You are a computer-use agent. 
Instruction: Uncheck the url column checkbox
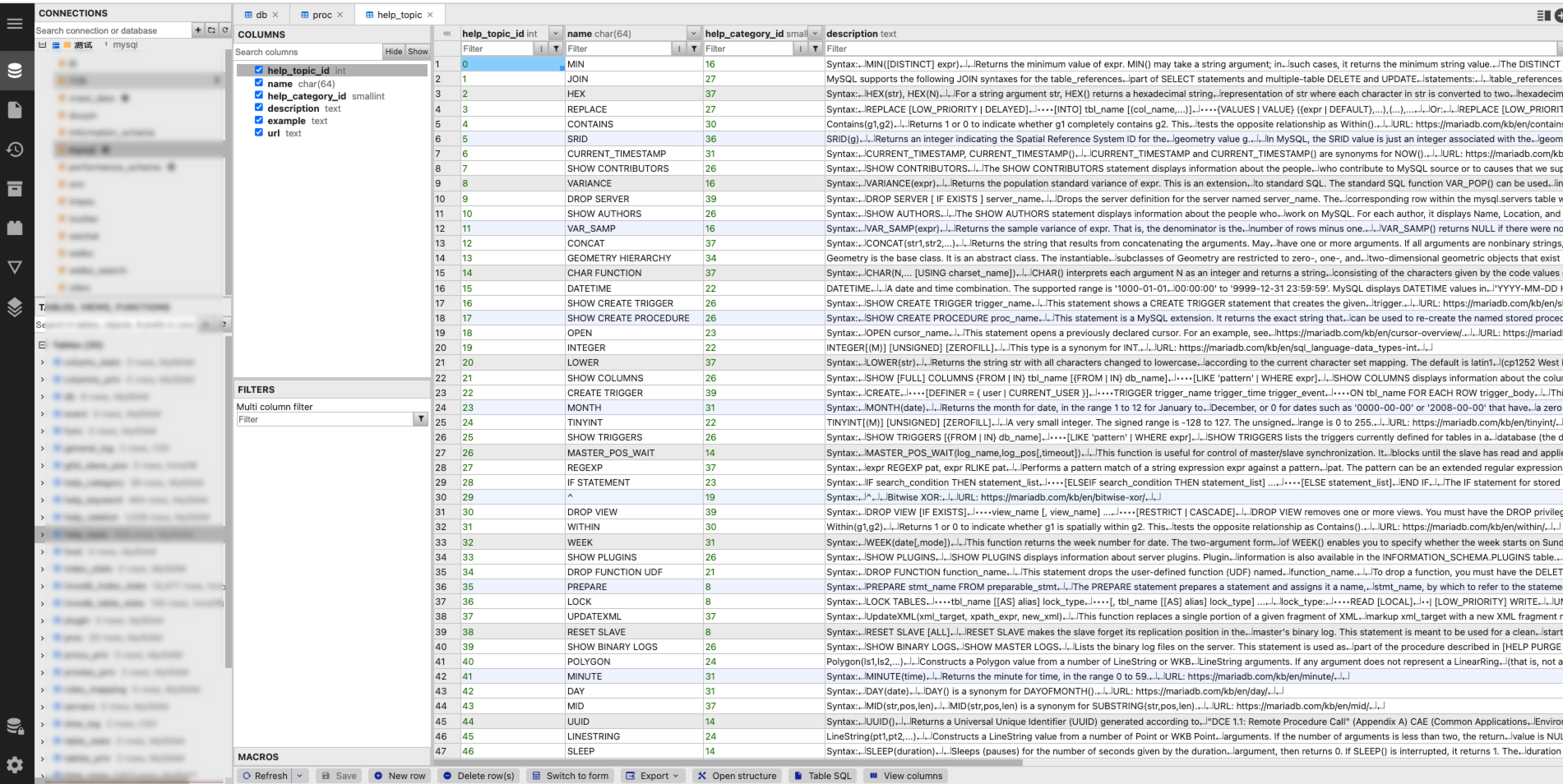click(x=259, y=132)
